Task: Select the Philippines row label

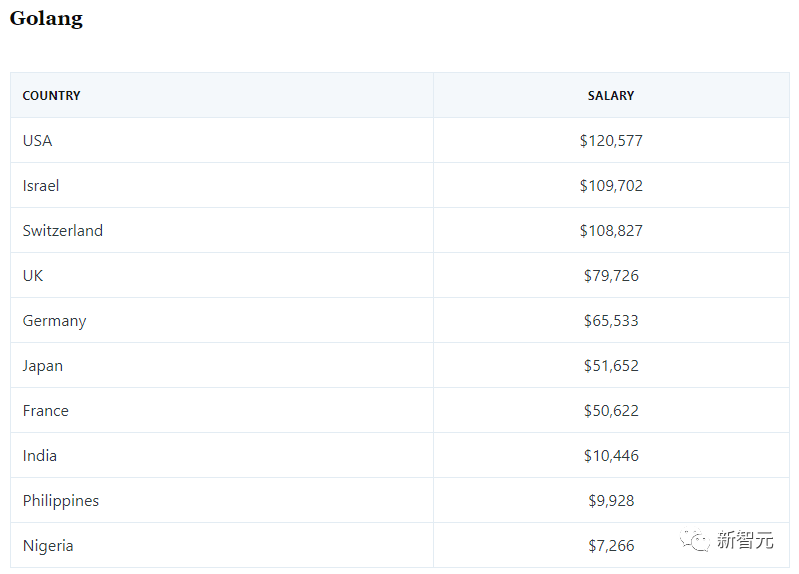Action: 61,501
